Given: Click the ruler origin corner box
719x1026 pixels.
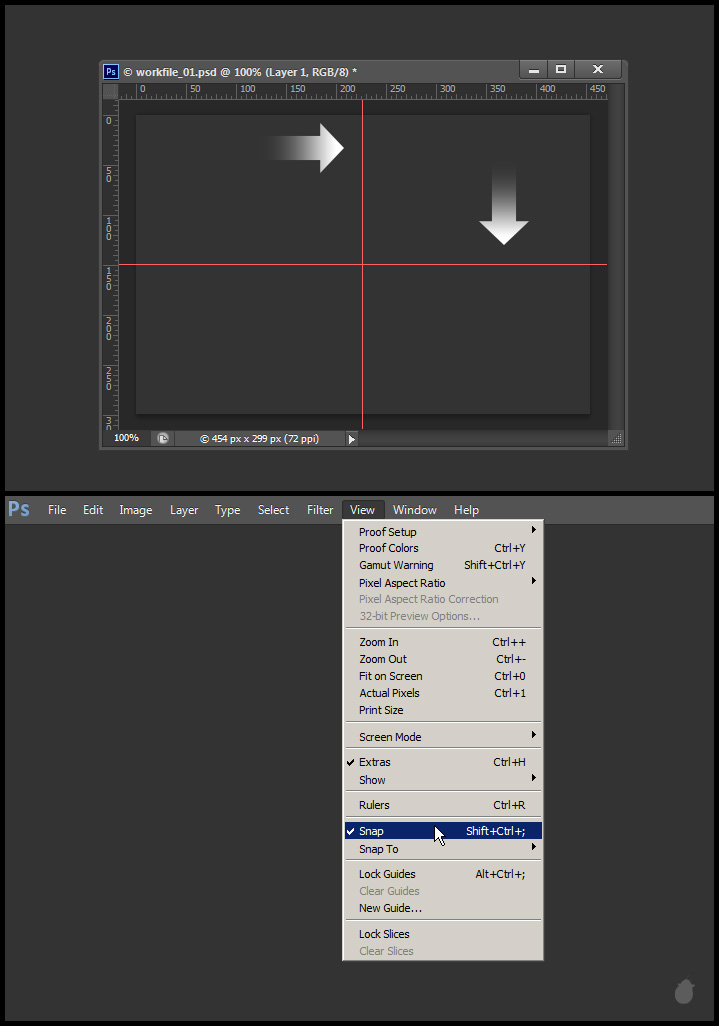Looking at the screenshot, I should (110, 91).
